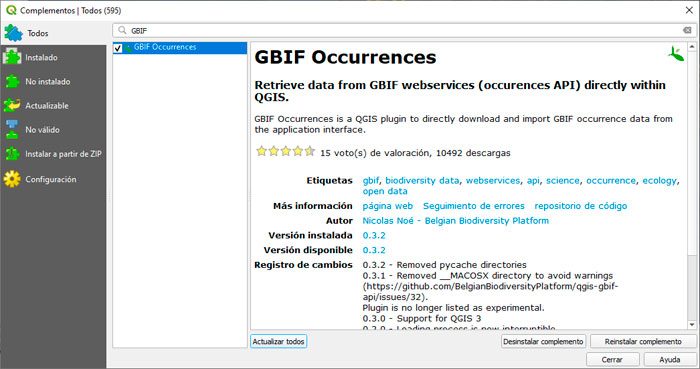Click the Instalado green puzzle icon
The image size is (700, 369).
12,57
